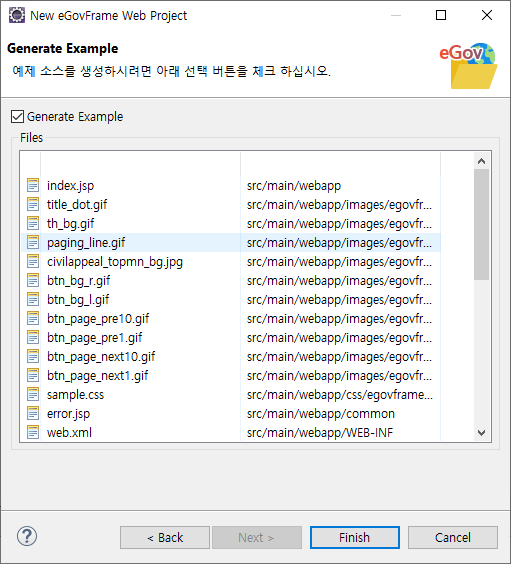Click the file icon beside th_bg.gif
Screen dimensions: 511x564
[x=33, y=224]
